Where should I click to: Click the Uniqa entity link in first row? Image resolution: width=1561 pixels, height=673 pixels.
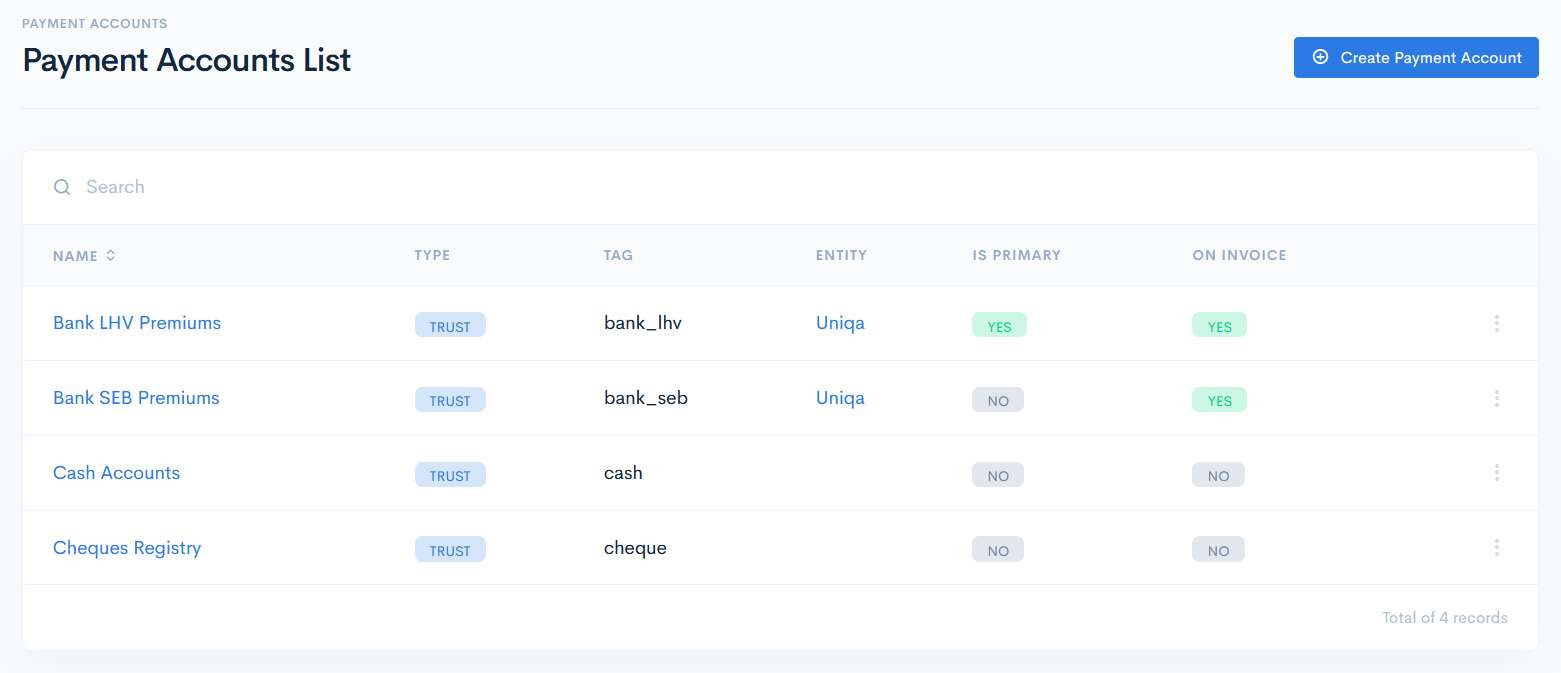(840, 322)
